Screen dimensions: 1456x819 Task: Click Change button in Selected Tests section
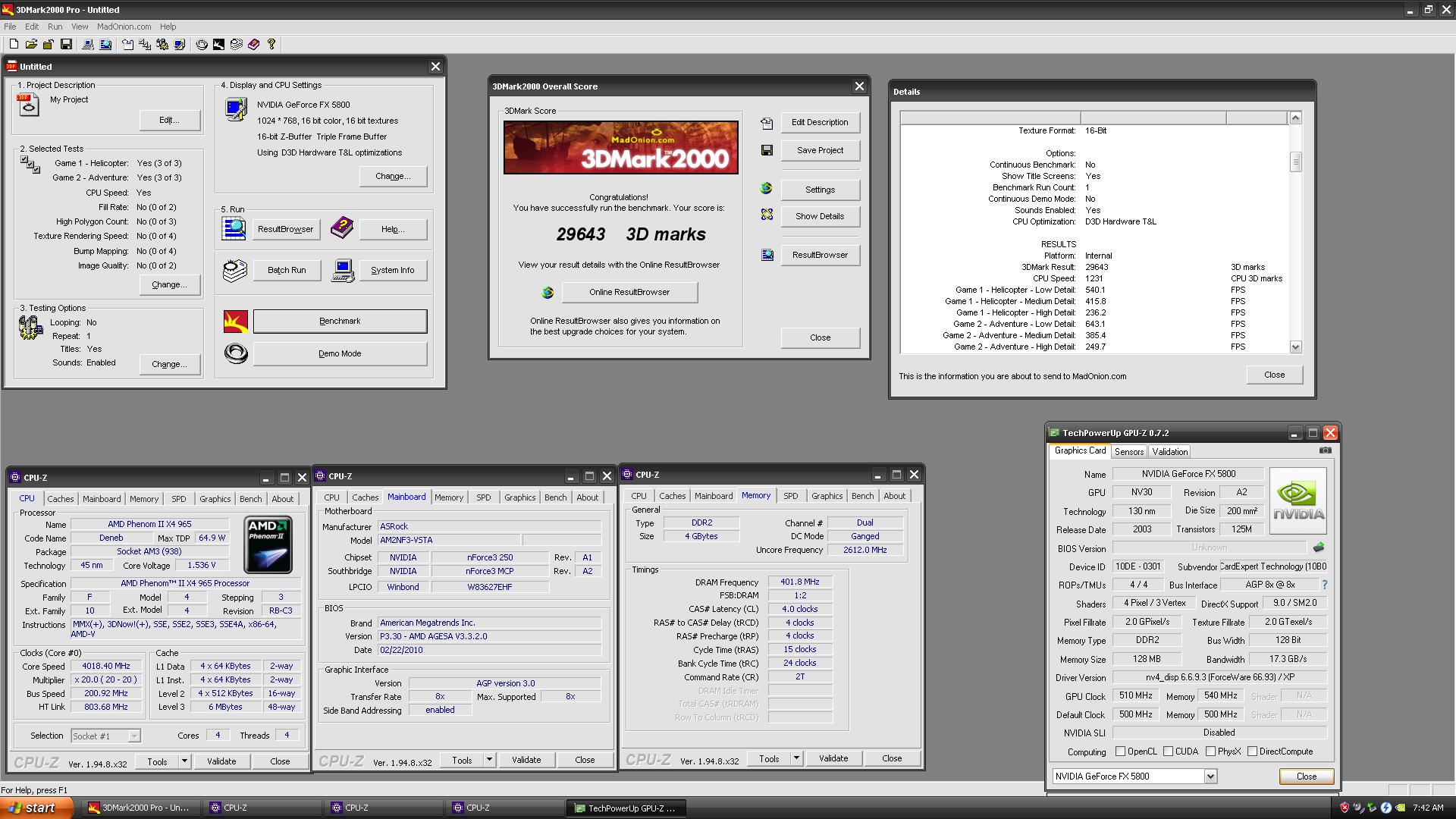(x=169, y=285)
